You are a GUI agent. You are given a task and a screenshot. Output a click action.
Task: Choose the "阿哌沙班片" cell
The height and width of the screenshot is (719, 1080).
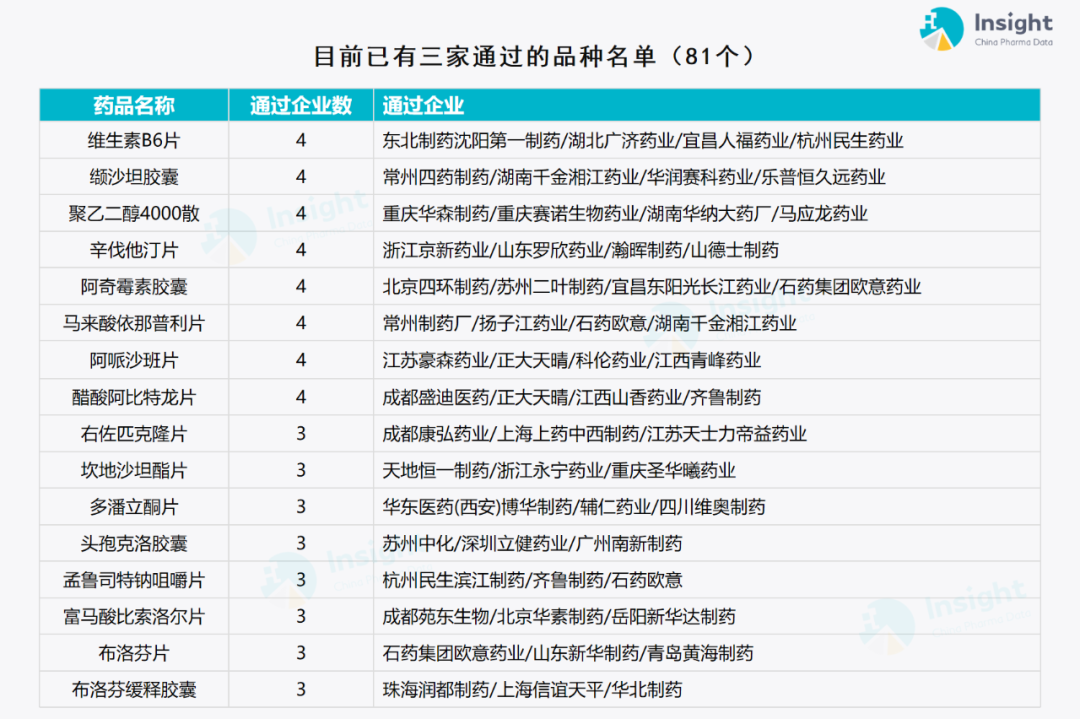[x=134, y=360]
